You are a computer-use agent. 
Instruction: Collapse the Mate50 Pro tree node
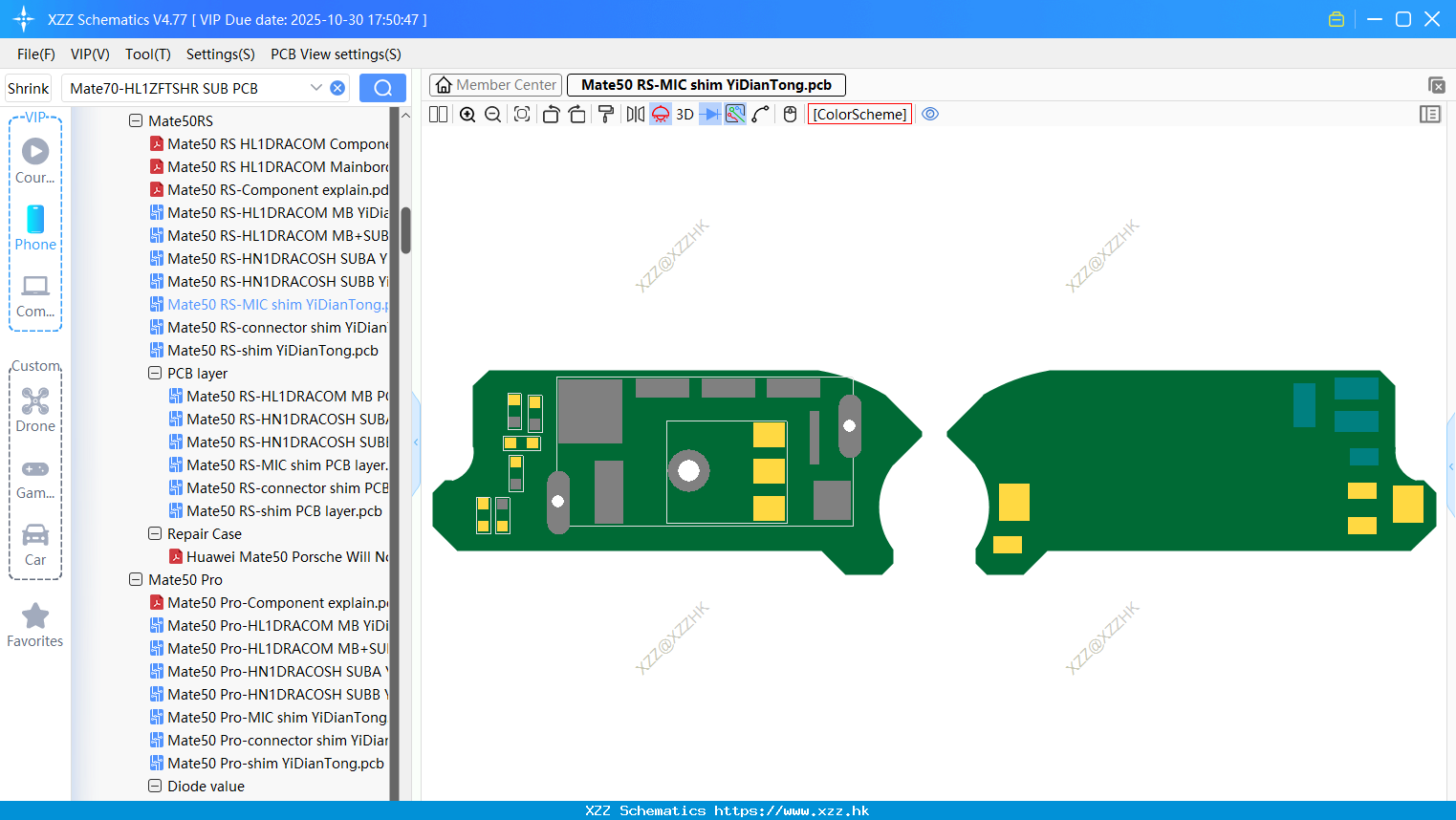point(136,580)
